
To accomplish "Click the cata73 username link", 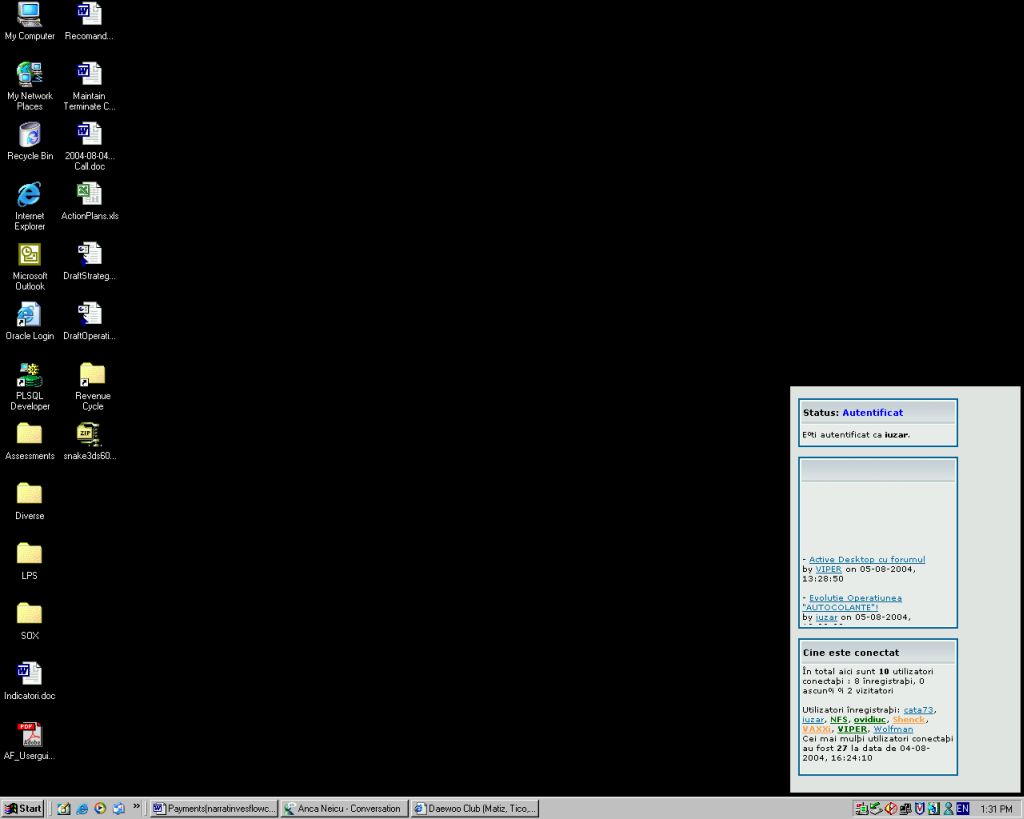I will point(918,710).
